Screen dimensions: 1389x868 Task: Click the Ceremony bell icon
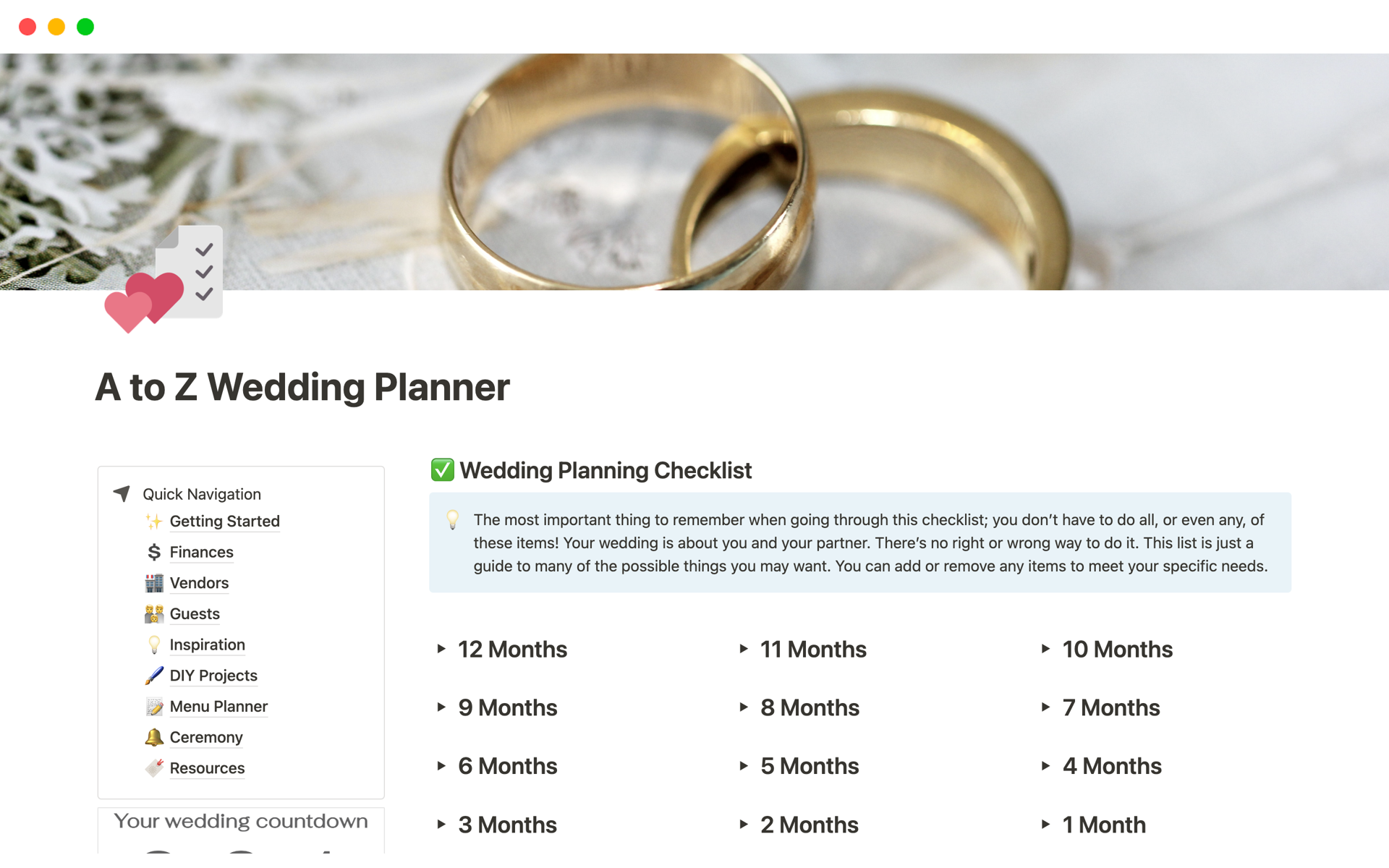[x=155, y=737]
